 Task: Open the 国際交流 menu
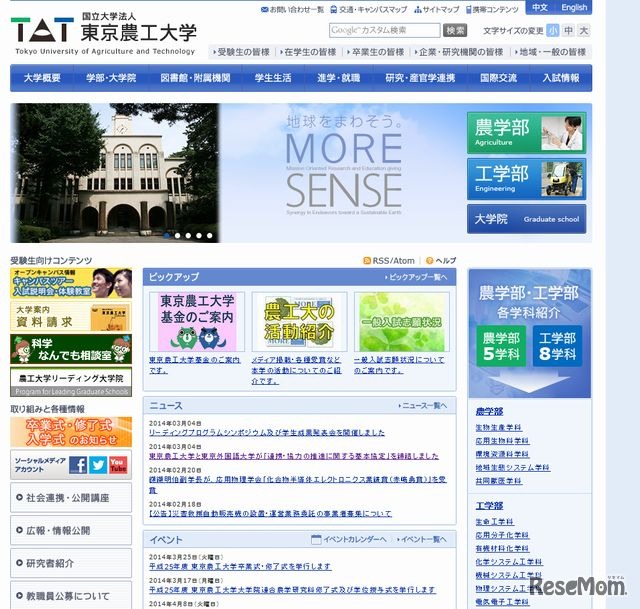498,78
